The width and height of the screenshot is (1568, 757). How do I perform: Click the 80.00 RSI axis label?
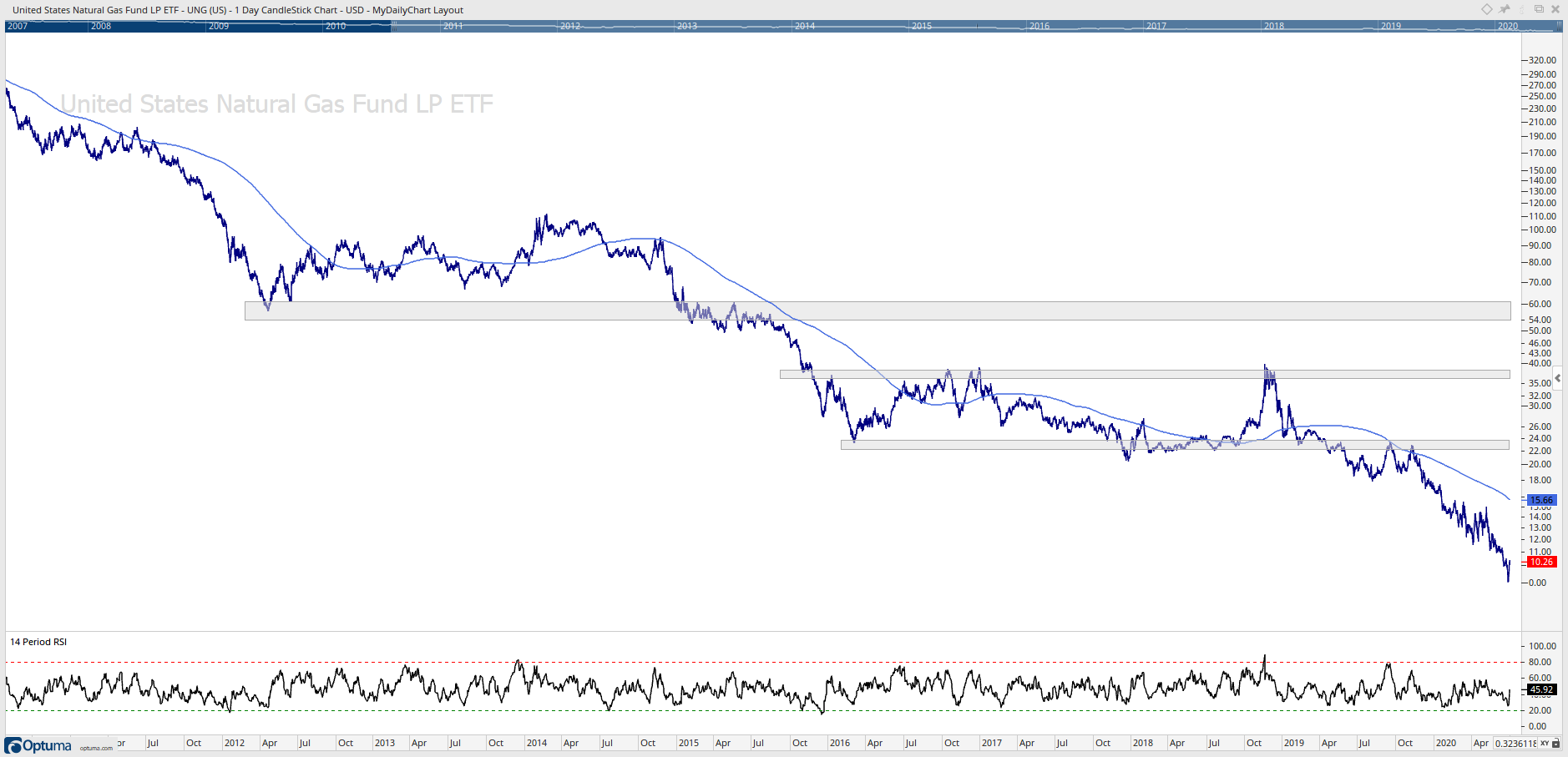[x=1540, y=662]
